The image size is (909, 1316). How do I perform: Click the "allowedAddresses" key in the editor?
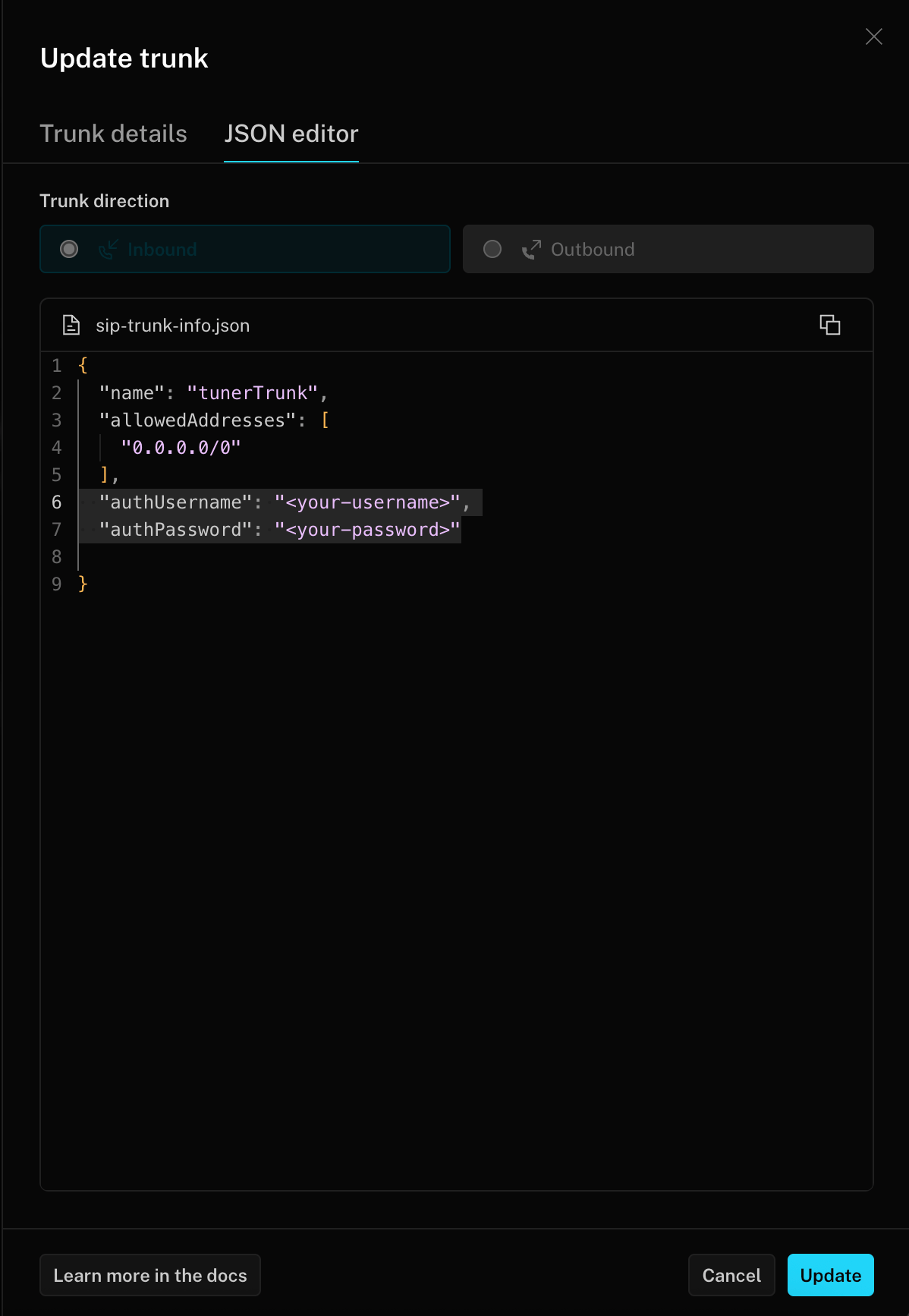pyautogui.click(x=197, y=420)
